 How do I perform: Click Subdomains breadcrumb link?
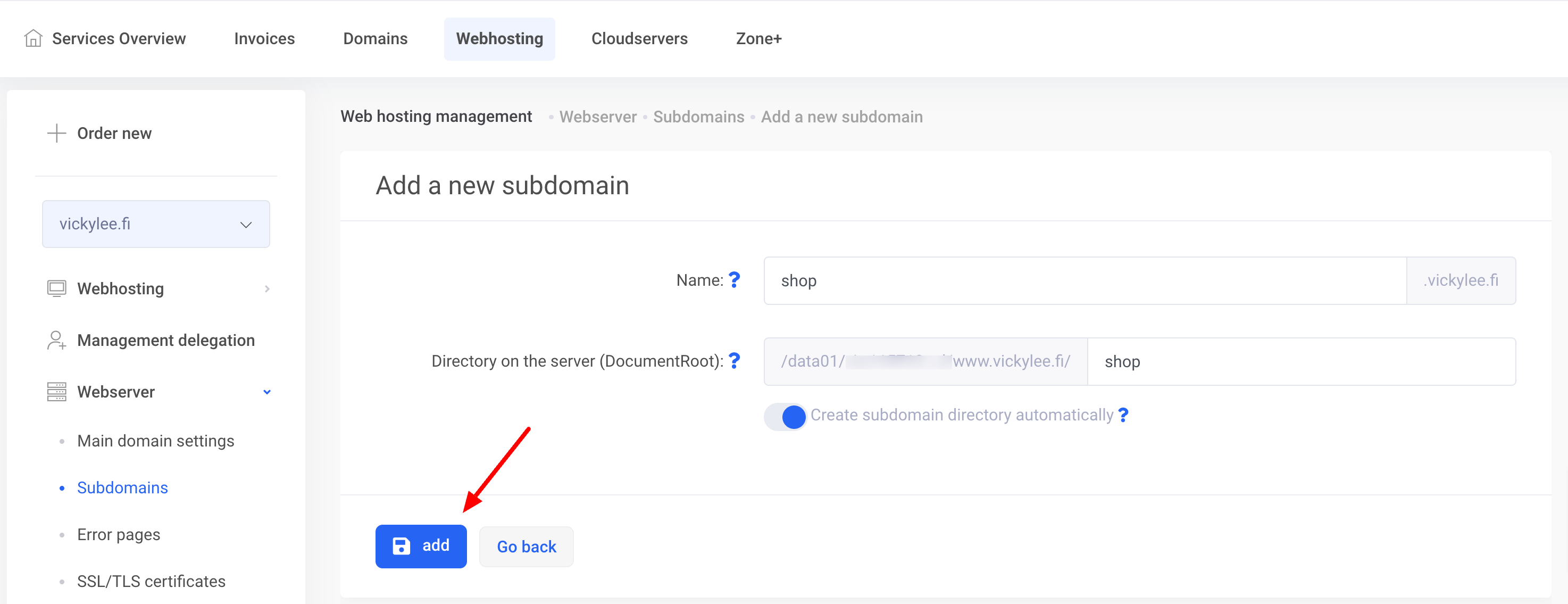(698, 117)
